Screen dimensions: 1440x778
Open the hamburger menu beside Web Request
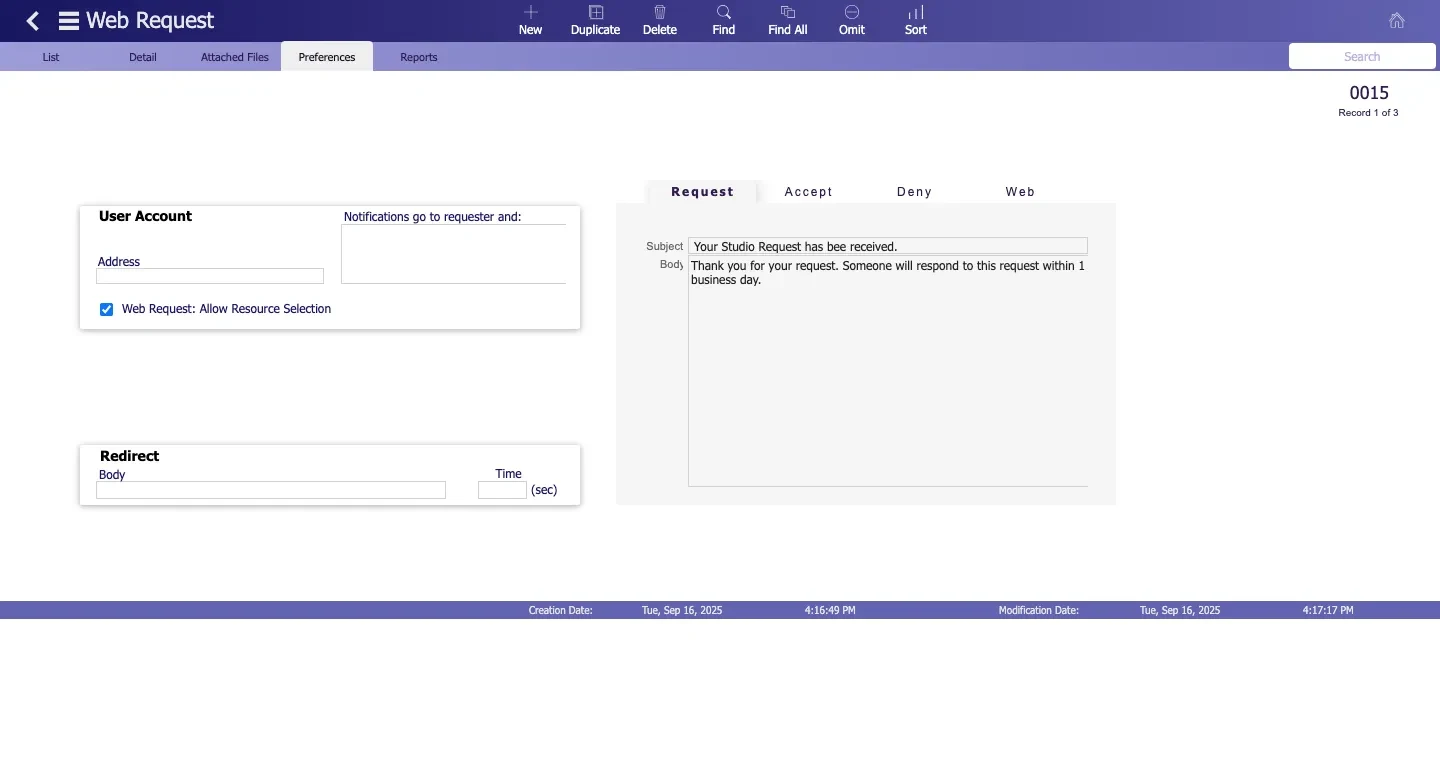[69, 20]
